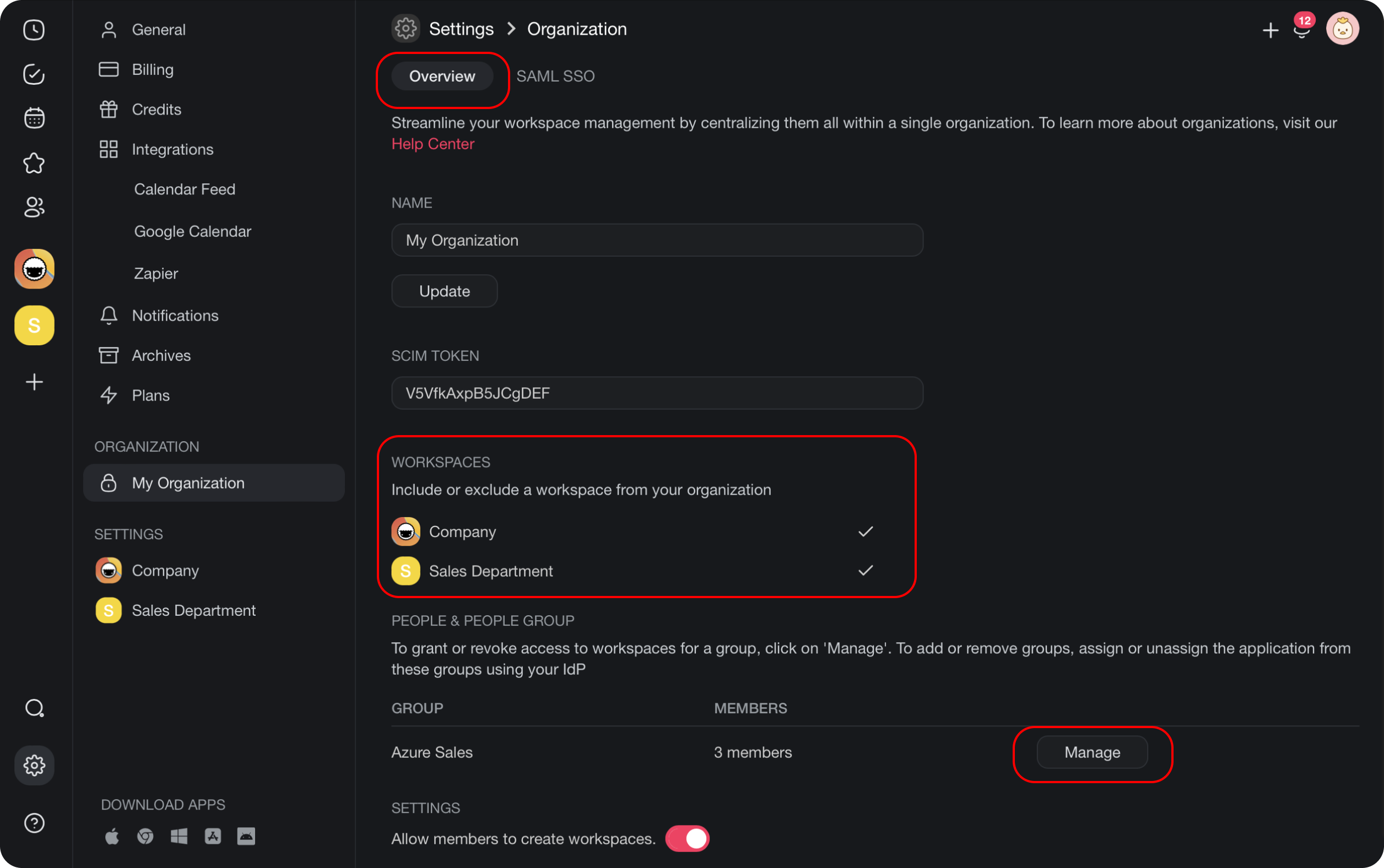Toggle the Sales Department workspace checkmark
Viewport: 1384px width, 868px height.
[x=865, y=571]
